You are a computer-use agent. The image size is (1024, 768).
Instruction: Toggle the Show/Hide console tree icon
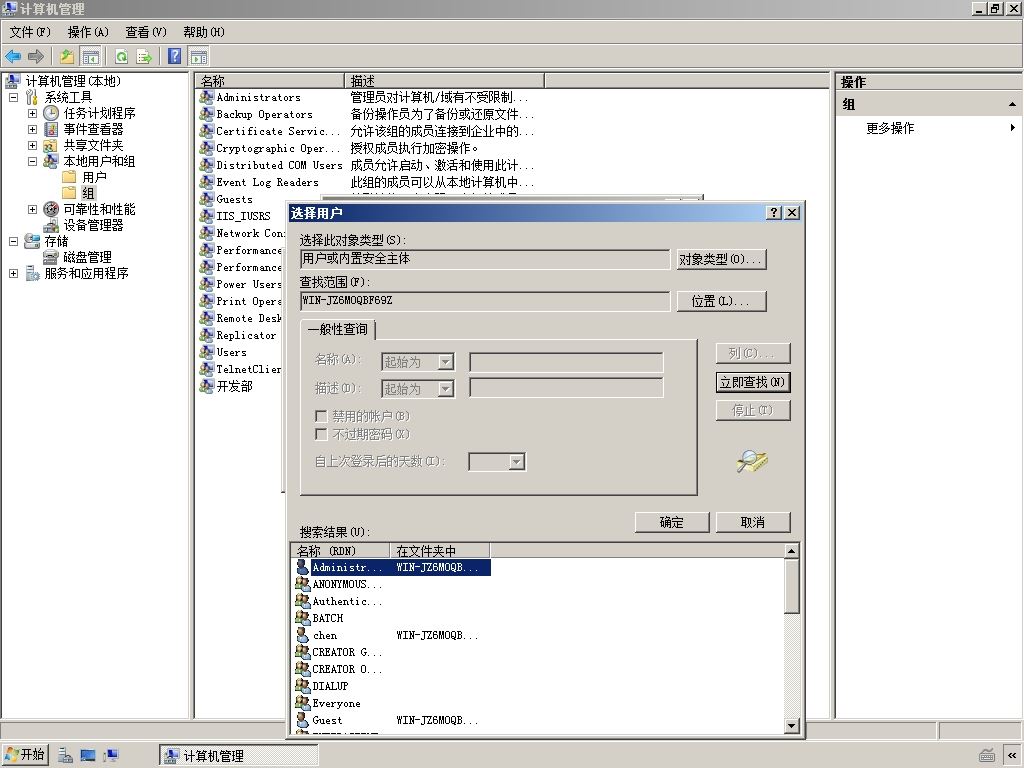click(91, 57)
